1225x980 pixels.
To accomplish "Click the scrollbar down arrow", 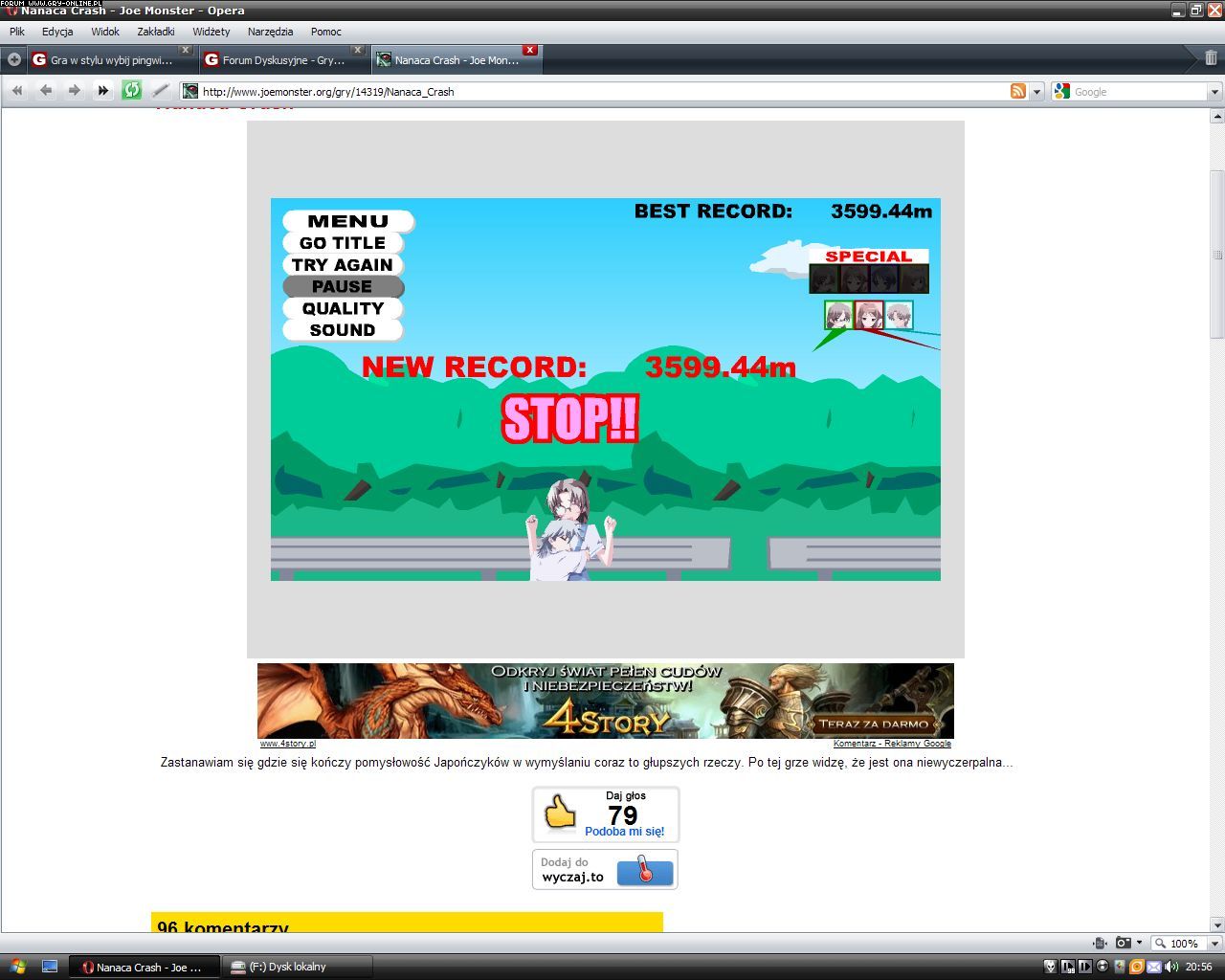I will pyautogui.click(x=1217, y=925).
